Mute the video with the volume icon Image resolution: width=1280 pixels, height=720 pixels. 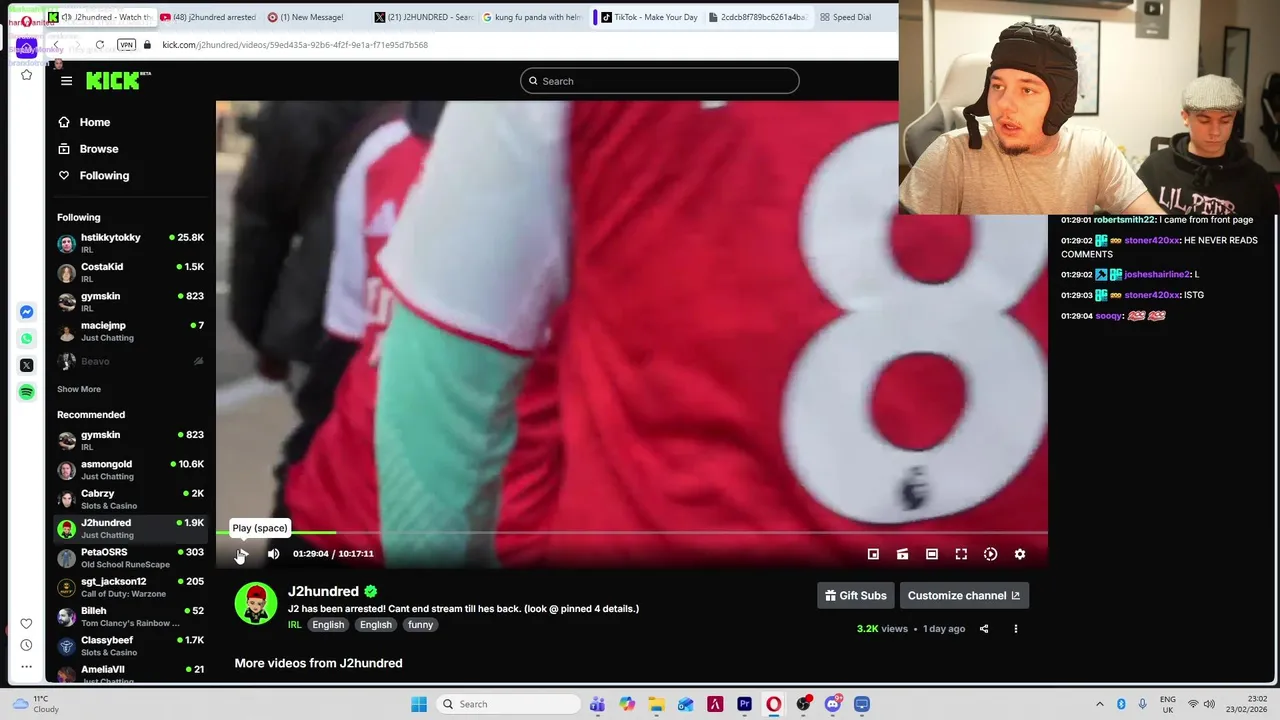273,554
